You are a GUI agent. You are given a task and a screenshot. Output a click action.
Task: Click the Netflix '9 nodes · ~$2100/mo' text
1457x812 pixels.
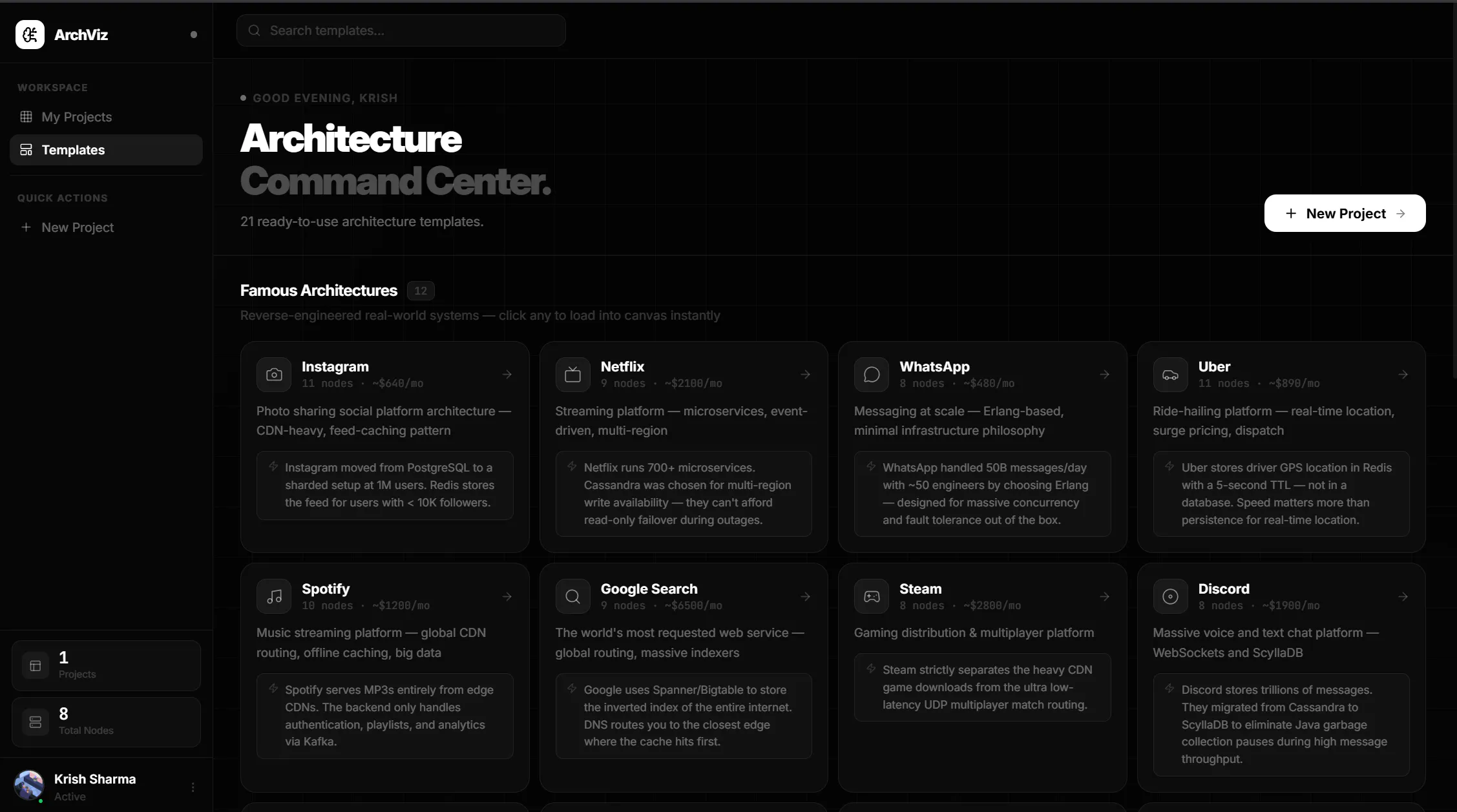(x=662, y=384)
